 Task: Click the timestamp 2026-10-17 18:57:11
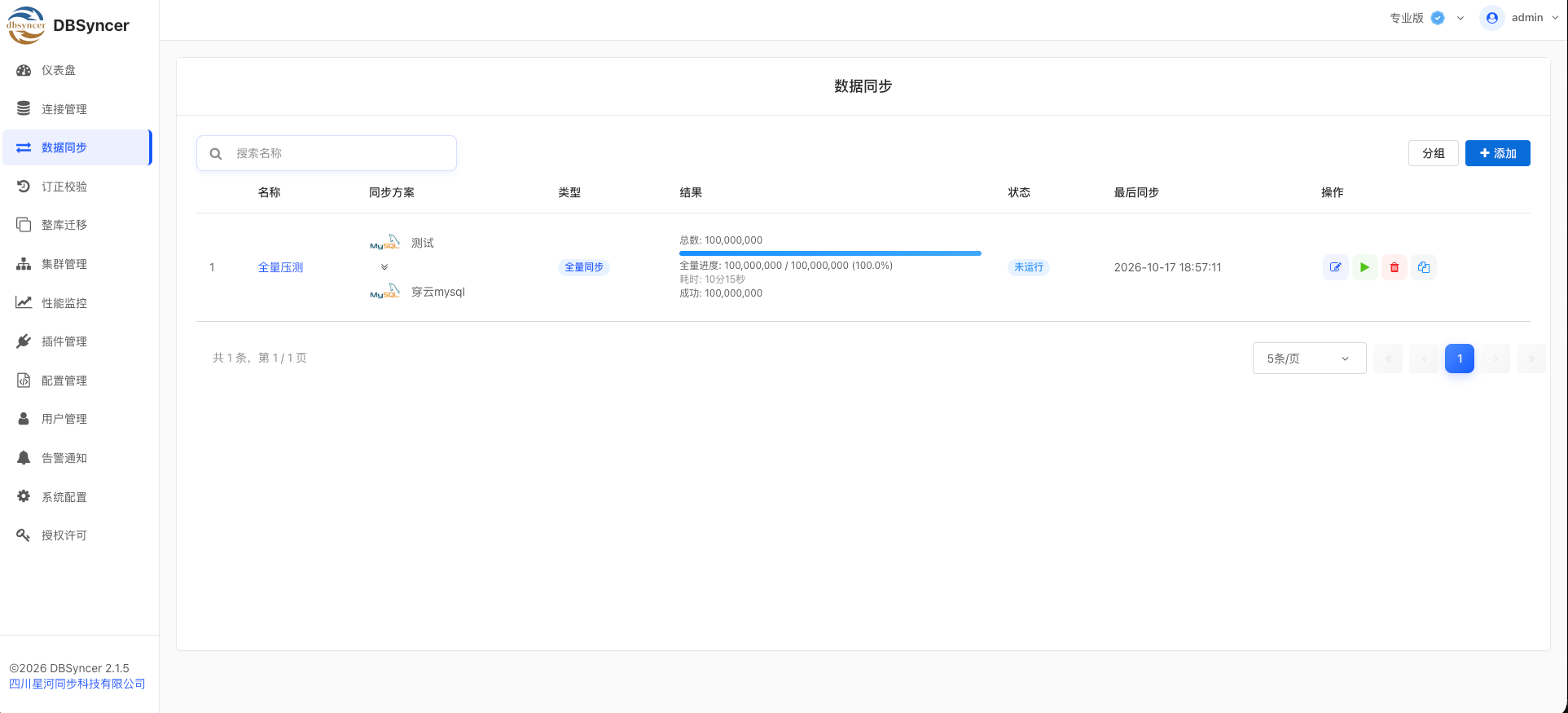click(1168, 267)
